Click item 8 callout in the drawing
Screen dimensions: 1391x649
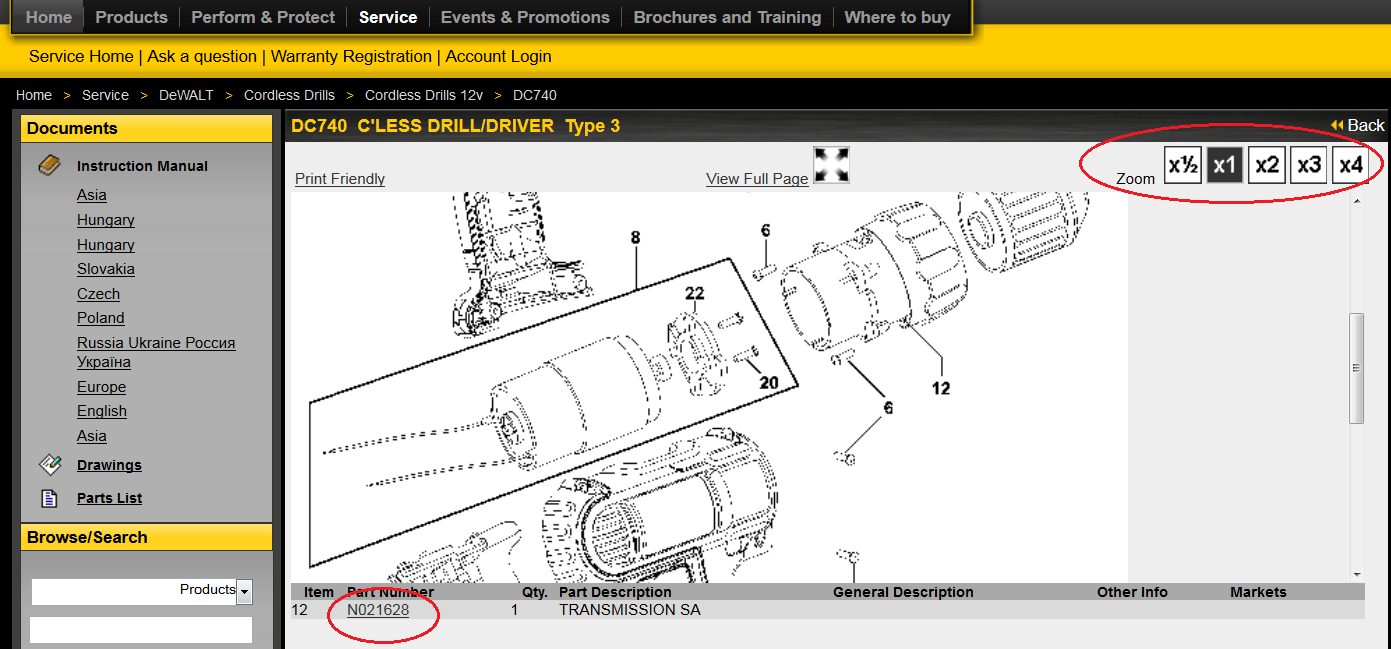coord(635,238)
